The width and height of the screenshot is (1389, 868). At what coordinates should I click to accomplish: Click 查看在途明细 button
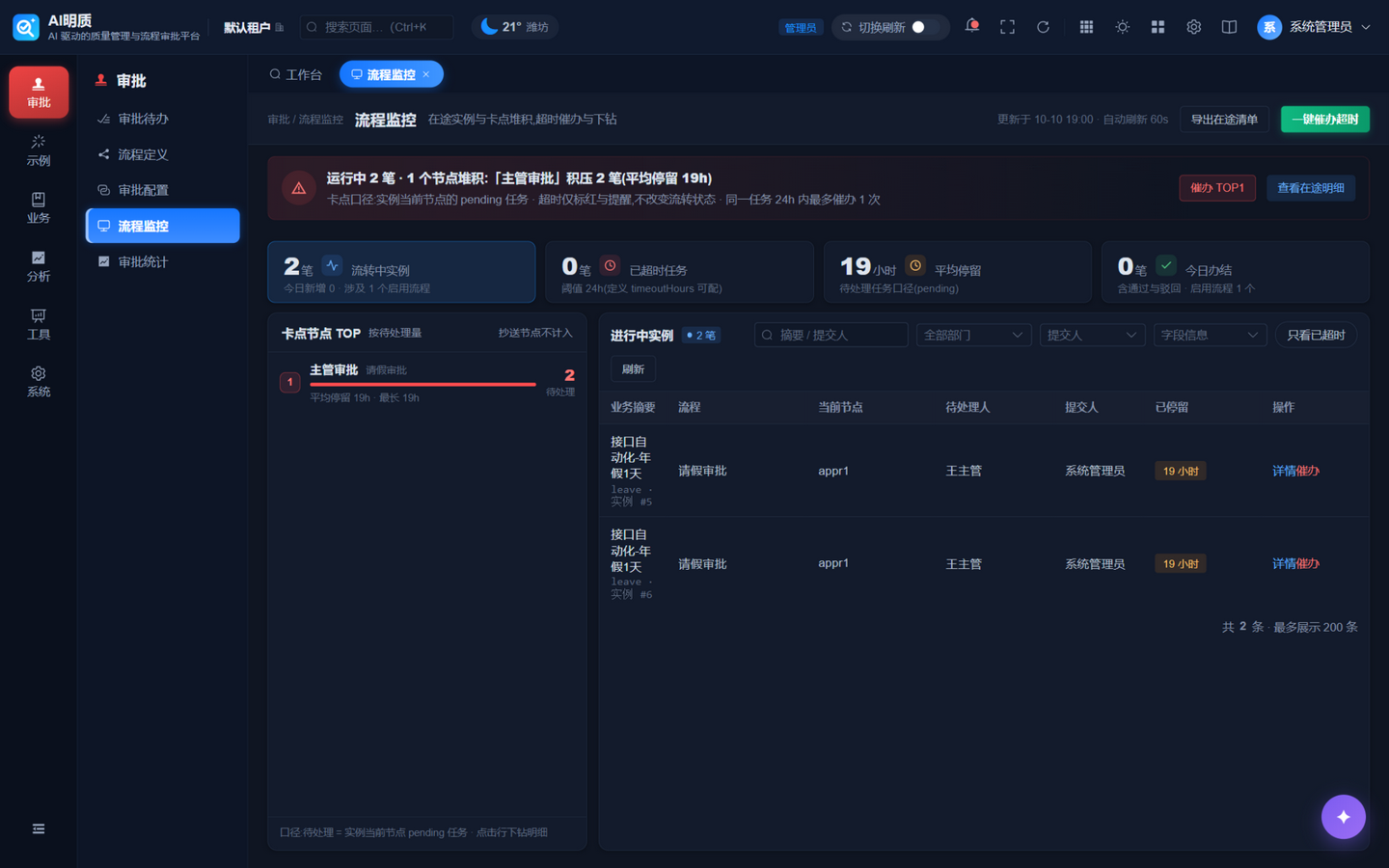1310,188
